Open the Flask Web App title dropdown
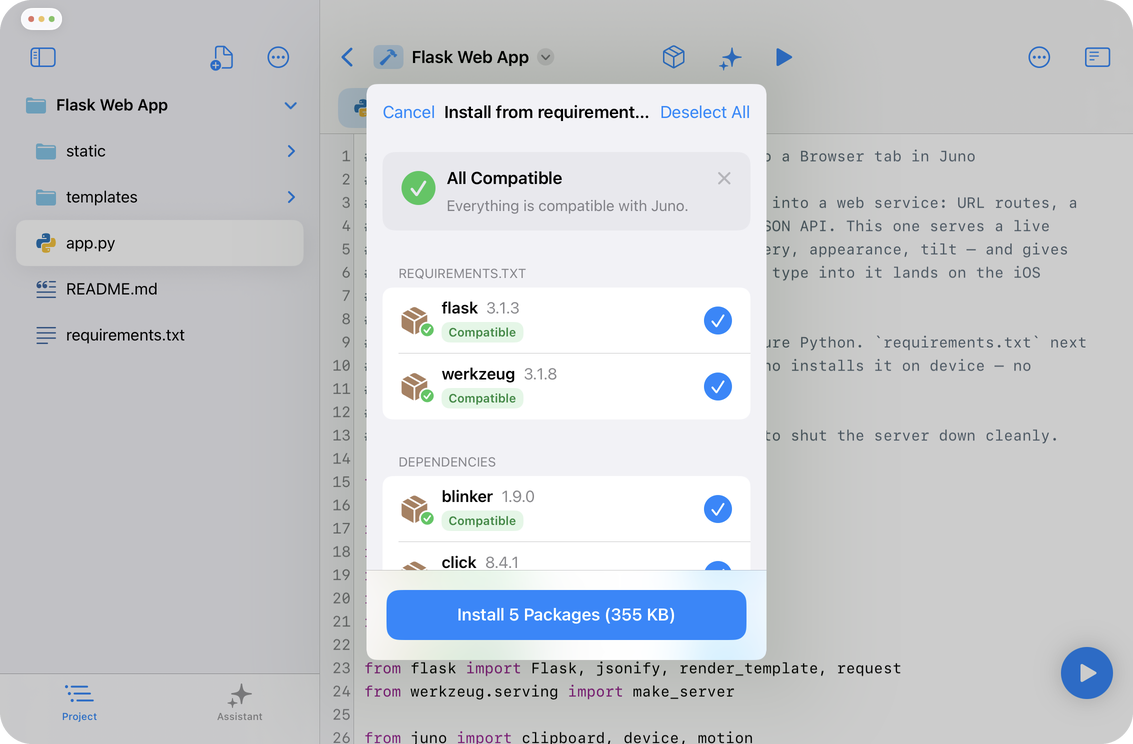The height and width of the screenshot is (744, 1133). [x=546, y=57]
